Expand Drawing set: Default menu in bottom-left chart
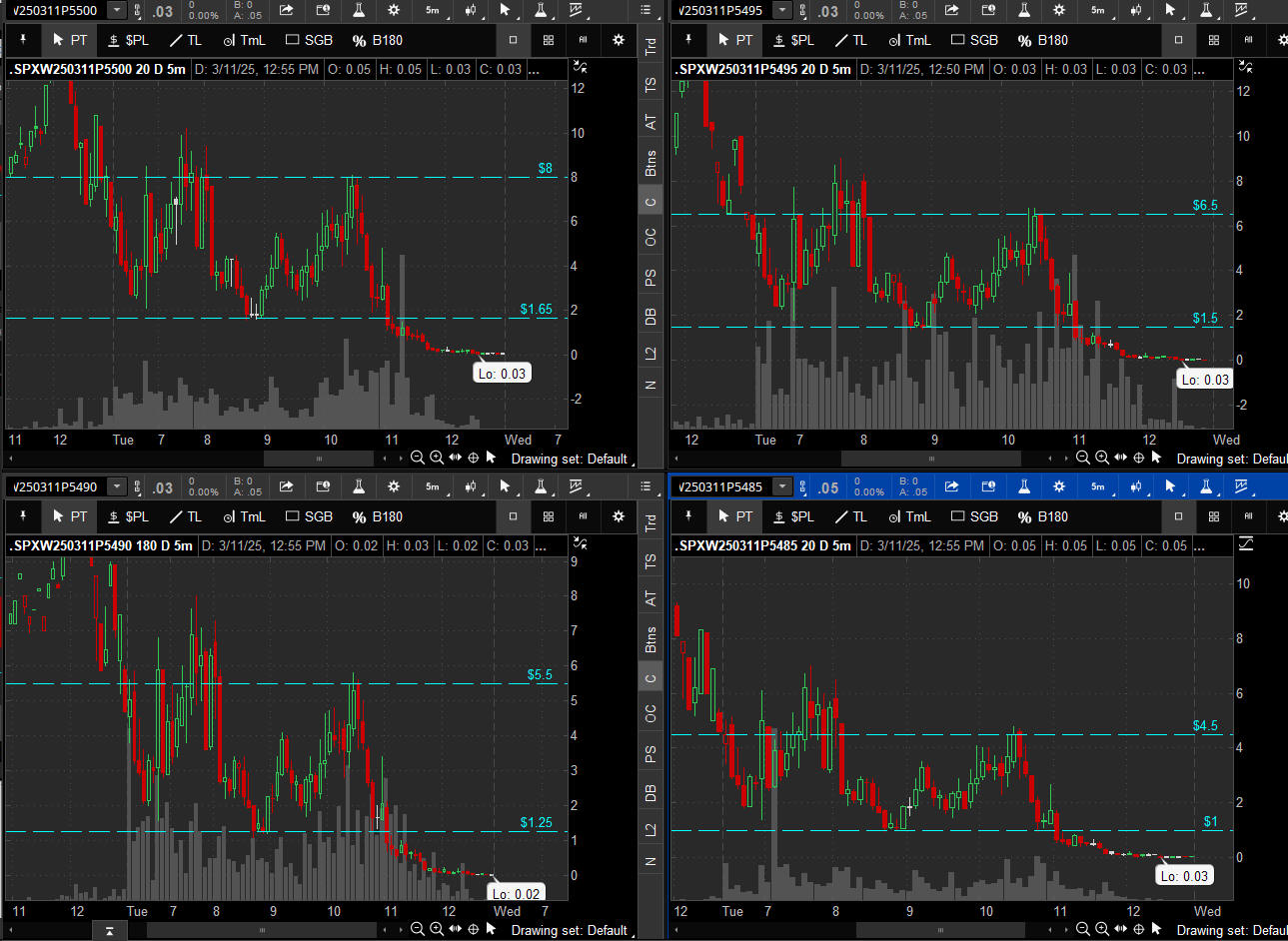Image resolution: width=1288 pixels, height=941 pixels. 569,930
